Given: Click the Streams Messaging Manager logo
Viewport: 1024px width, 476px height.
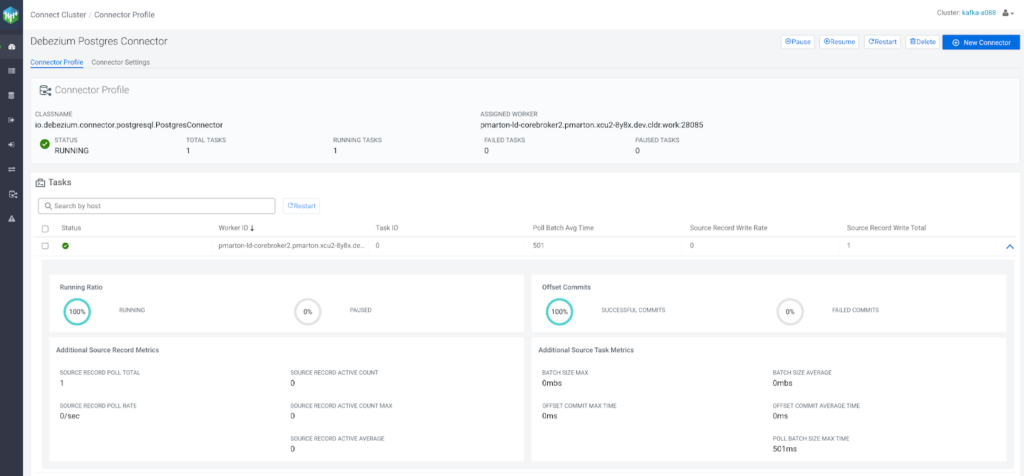Looking at the screenshot, I should coord(11,14).
